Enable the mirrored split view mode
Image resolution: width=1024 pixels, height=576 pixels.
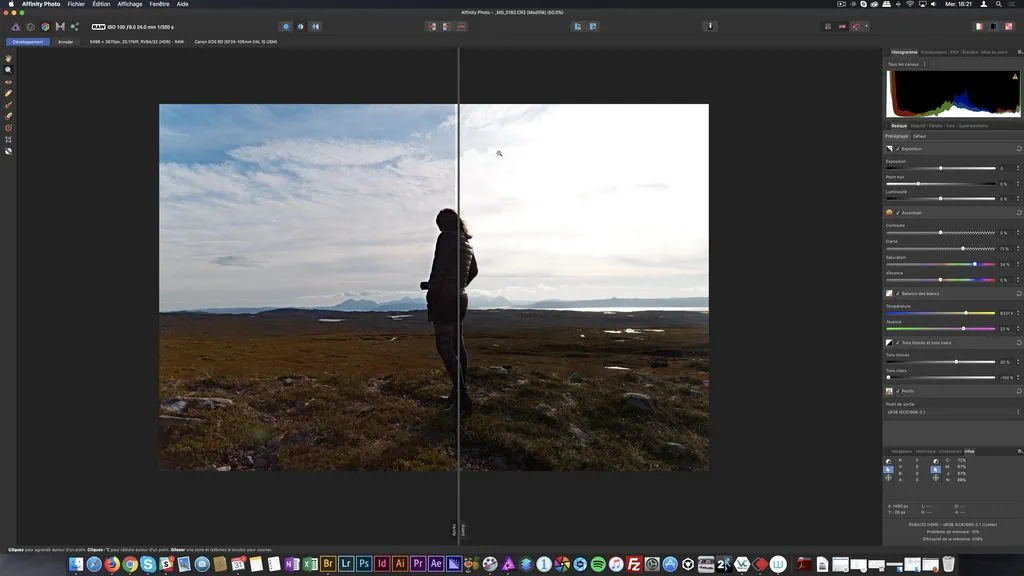tap(316, 26)
